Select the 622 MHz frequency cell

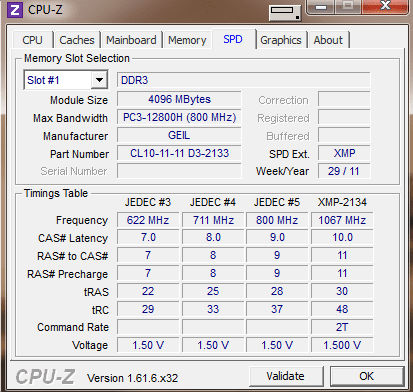[148, 220]
